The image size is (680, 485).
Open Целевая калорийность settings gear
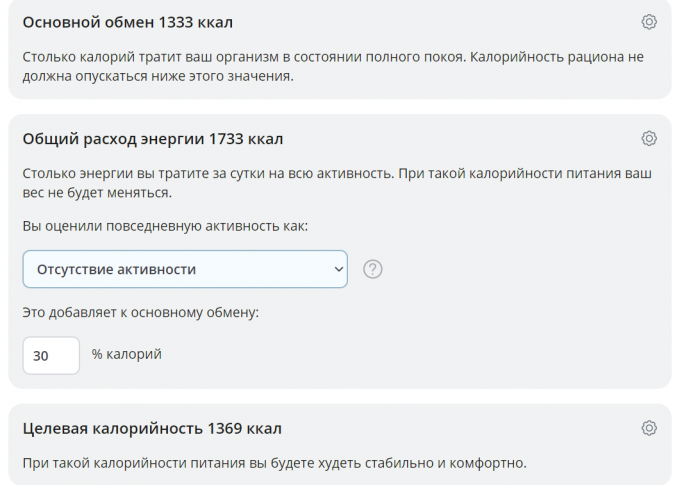tap(649, 428)
